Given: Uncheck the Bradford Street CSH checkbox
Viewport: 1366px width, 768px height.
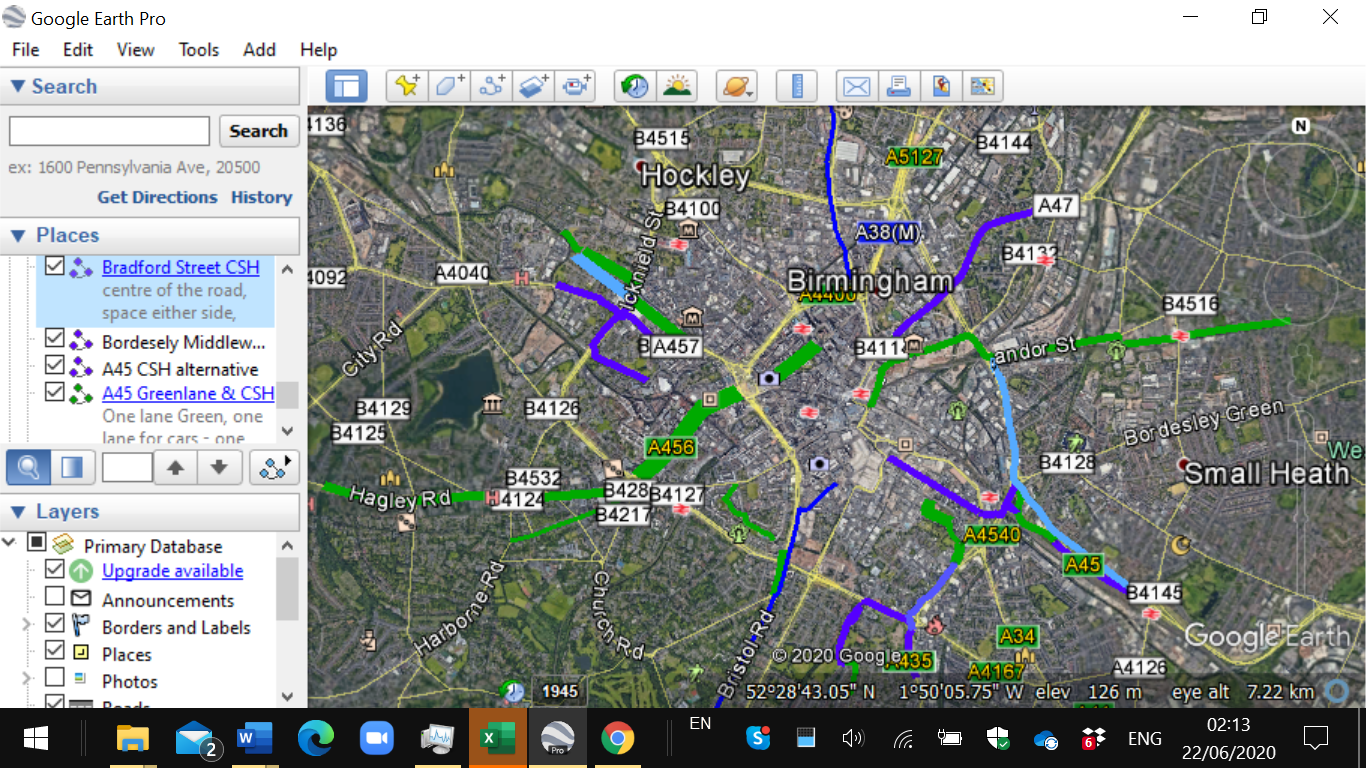Looking at the screenshot, I should pyautogui.click(x=55, y=267).
